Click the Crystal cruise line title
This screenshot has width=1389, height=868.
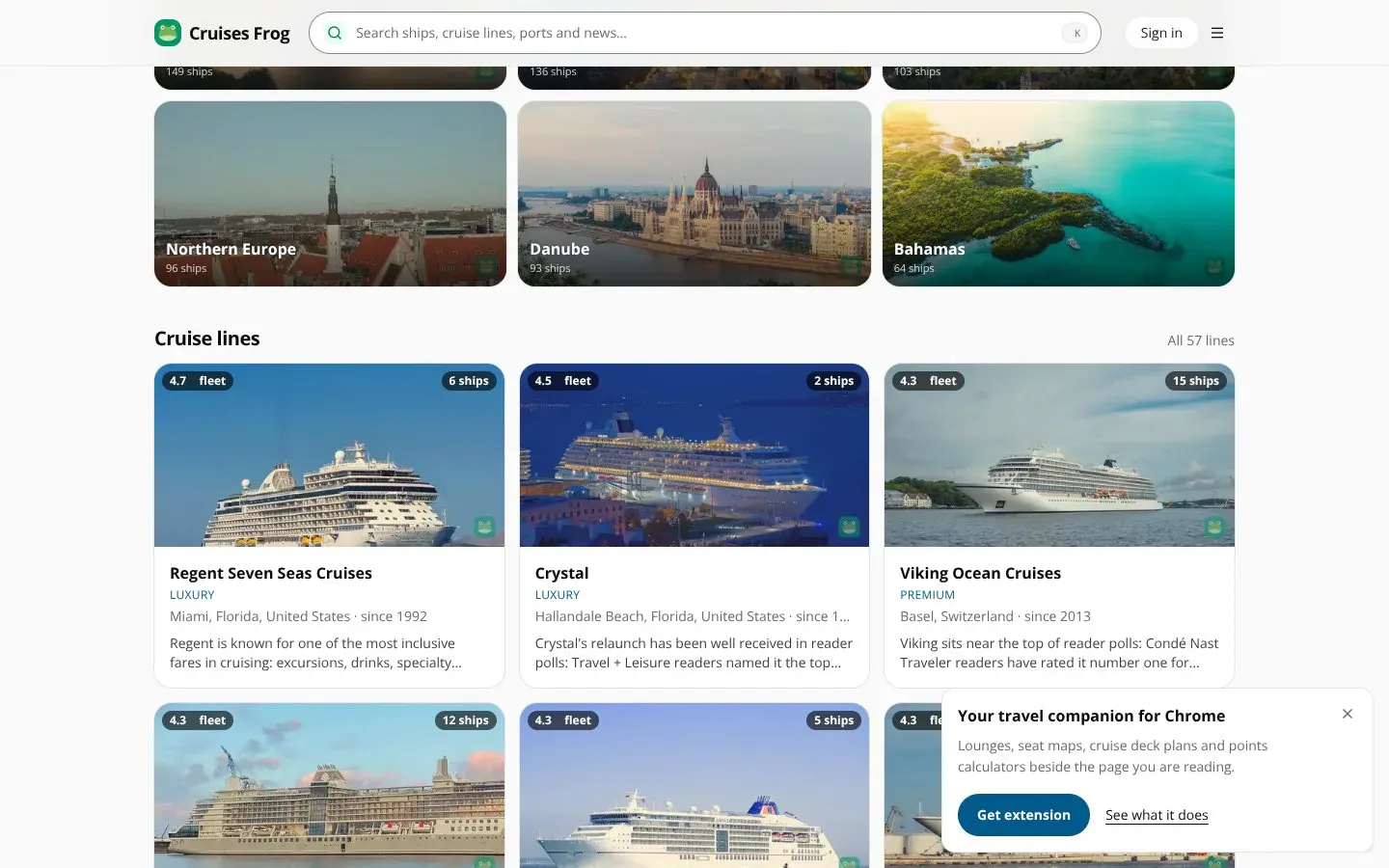coord(561,573)
